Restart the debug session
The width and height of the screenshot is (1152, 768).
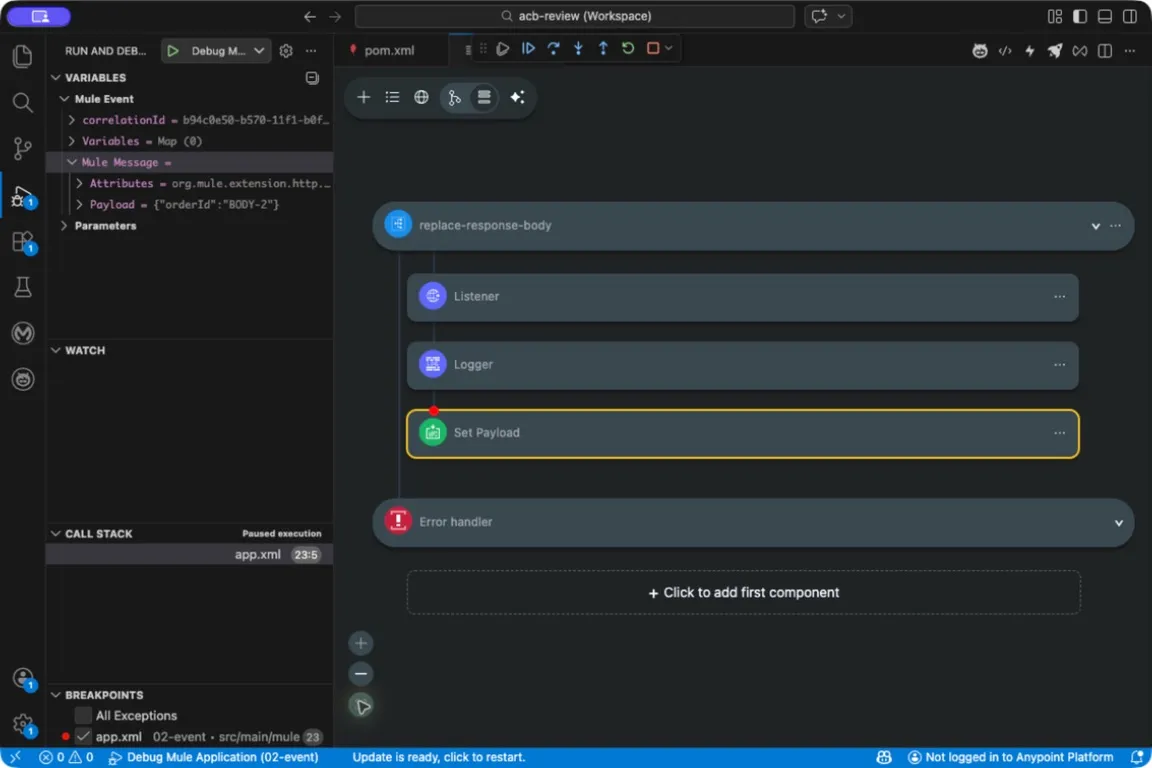[x=628, y=49]
